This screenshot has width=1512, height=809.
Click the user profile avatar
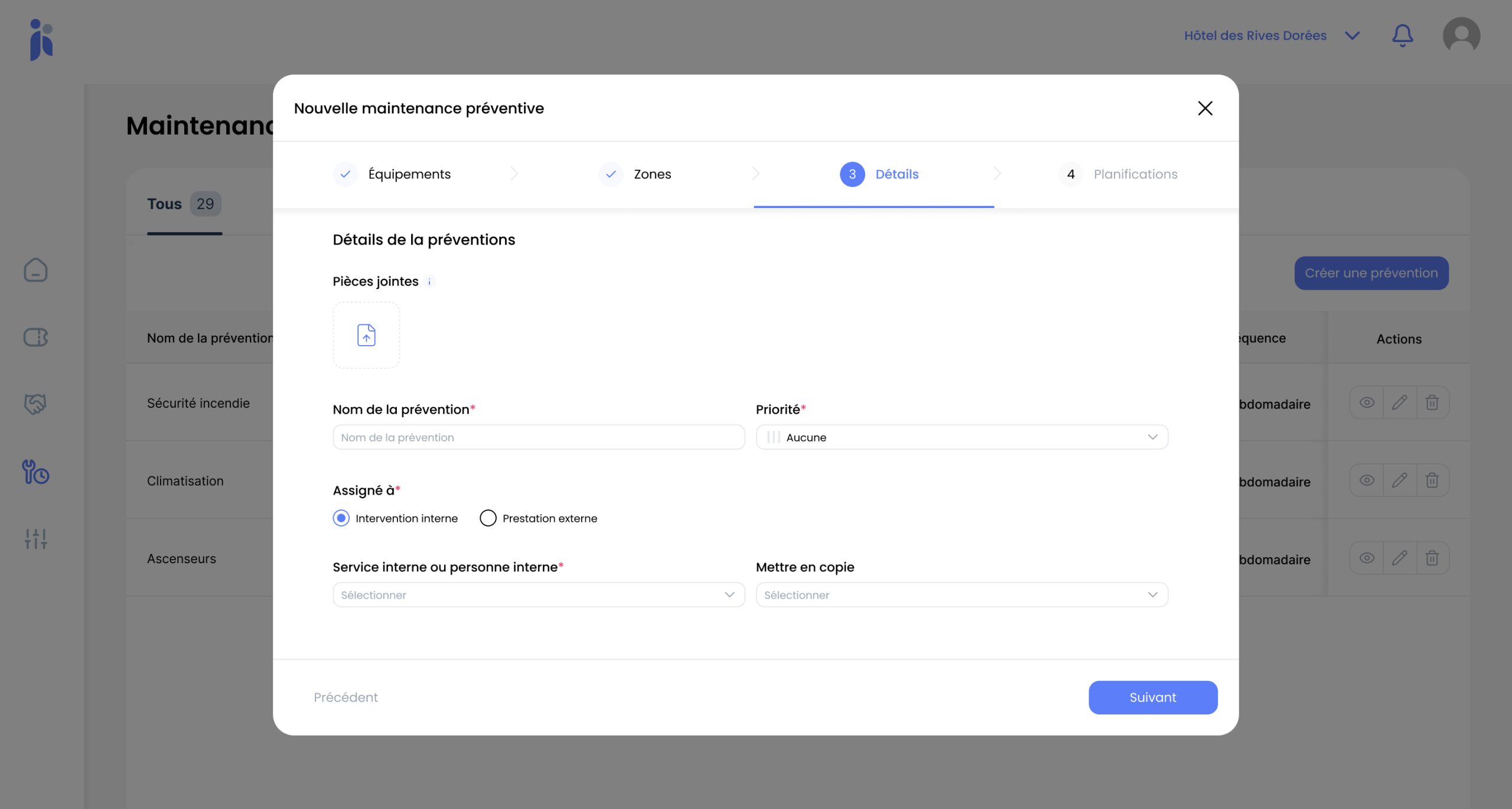1461,35
